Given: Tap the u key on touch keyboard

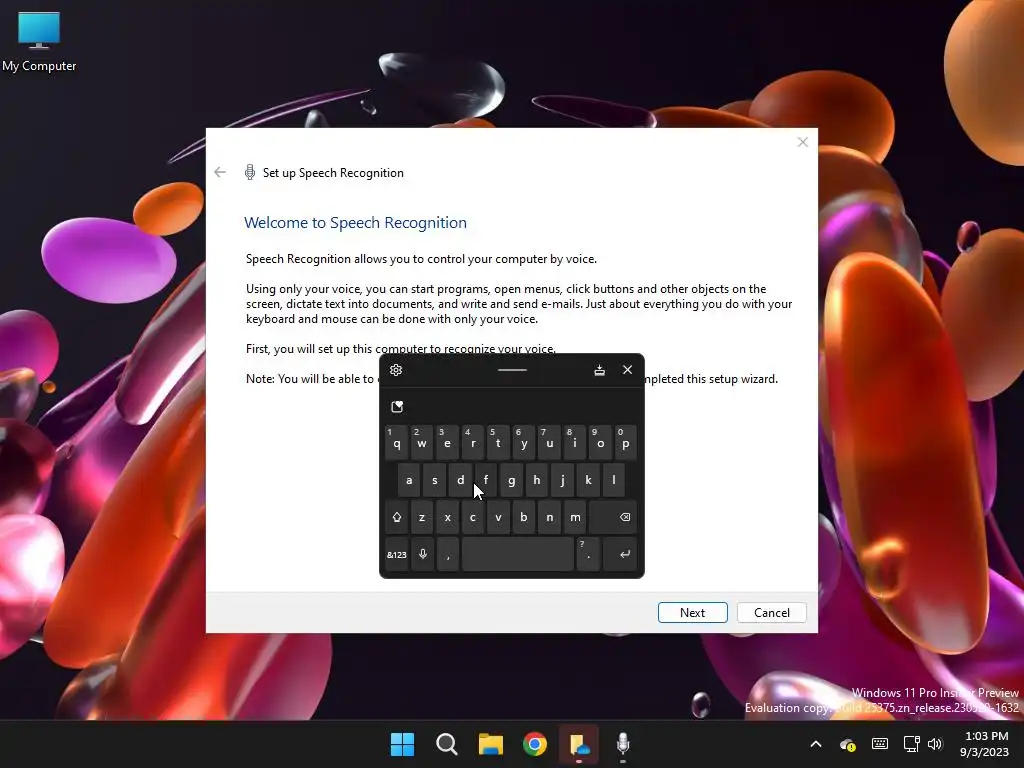Looking at the screenshot, I should (x=550, y=443).
